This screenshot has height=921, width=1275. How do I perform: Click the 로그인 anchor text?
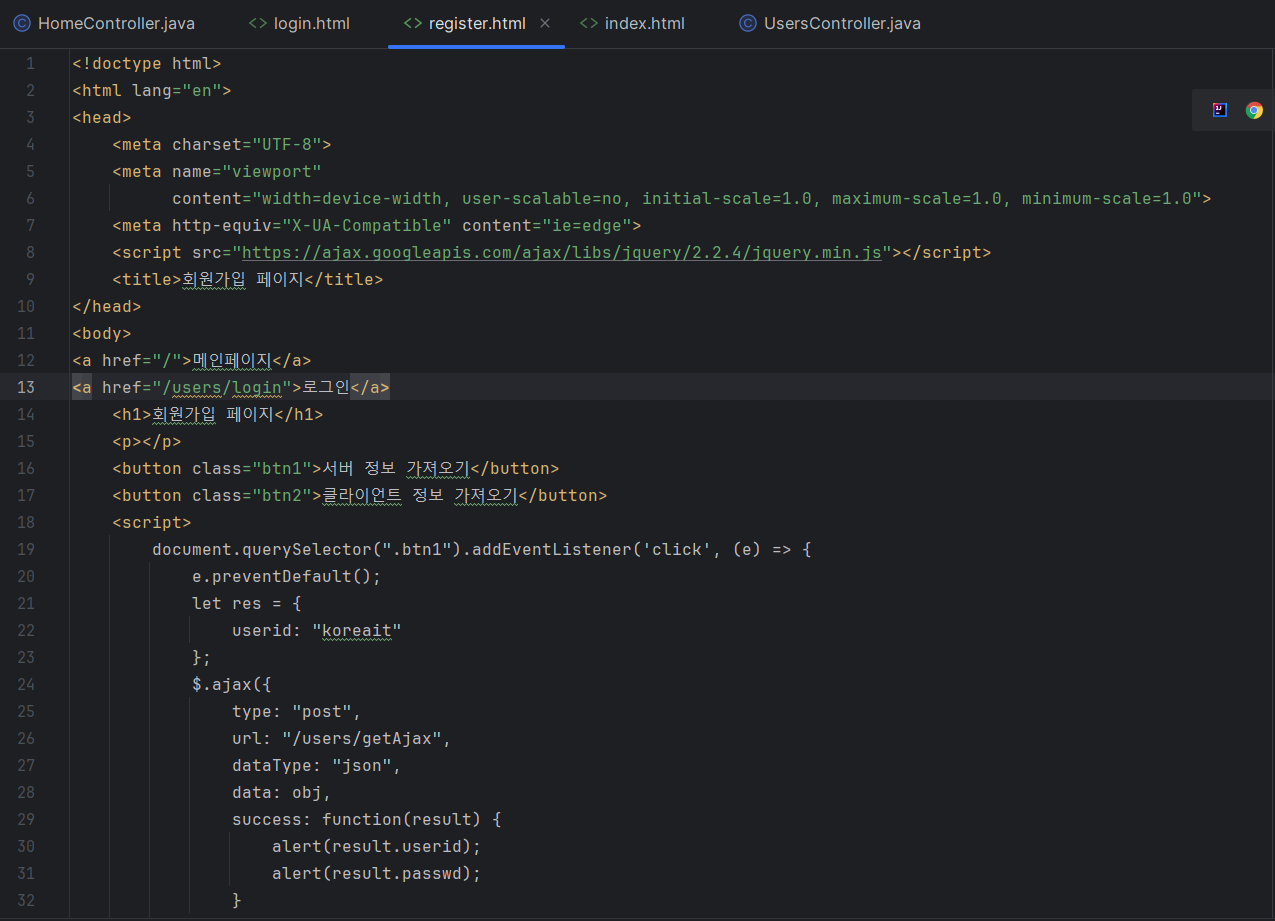click(326, 388)
